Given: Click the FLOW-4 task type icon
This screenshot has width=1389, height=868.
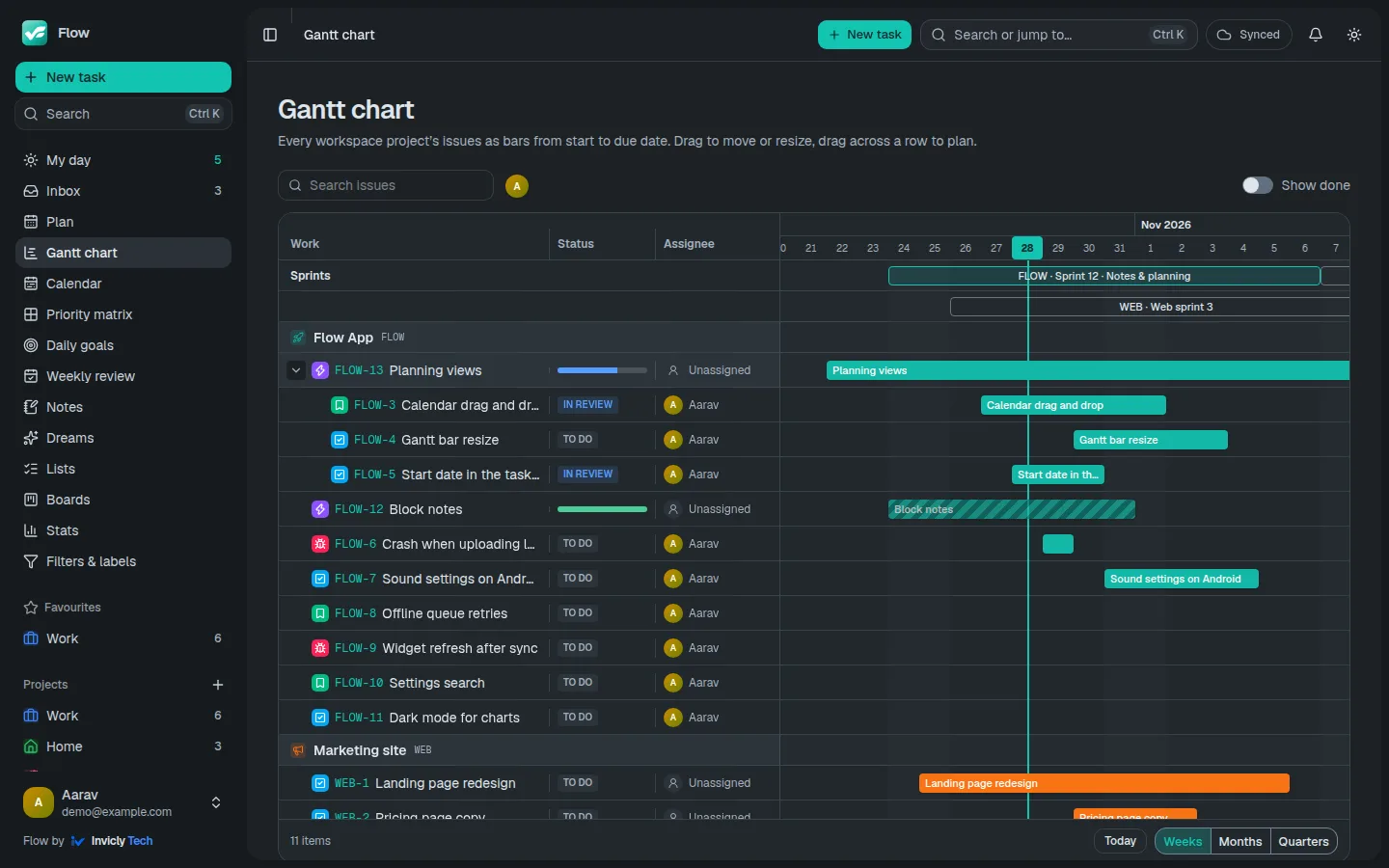Looking at the screenshot, I should (340, 440).
